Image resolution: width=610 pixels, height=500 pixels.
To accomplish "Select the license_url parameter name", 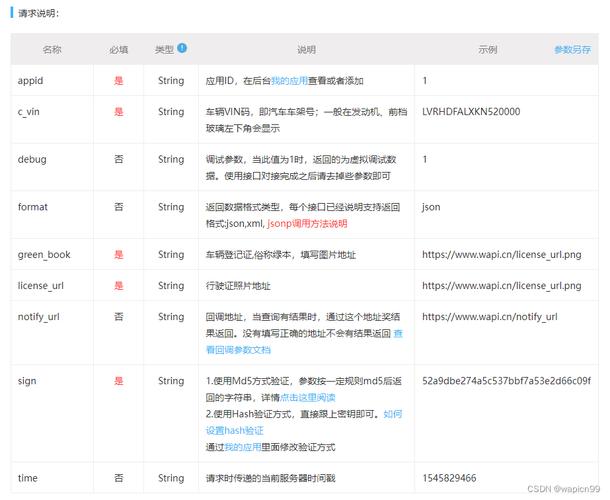I will (x=40, y=286).
